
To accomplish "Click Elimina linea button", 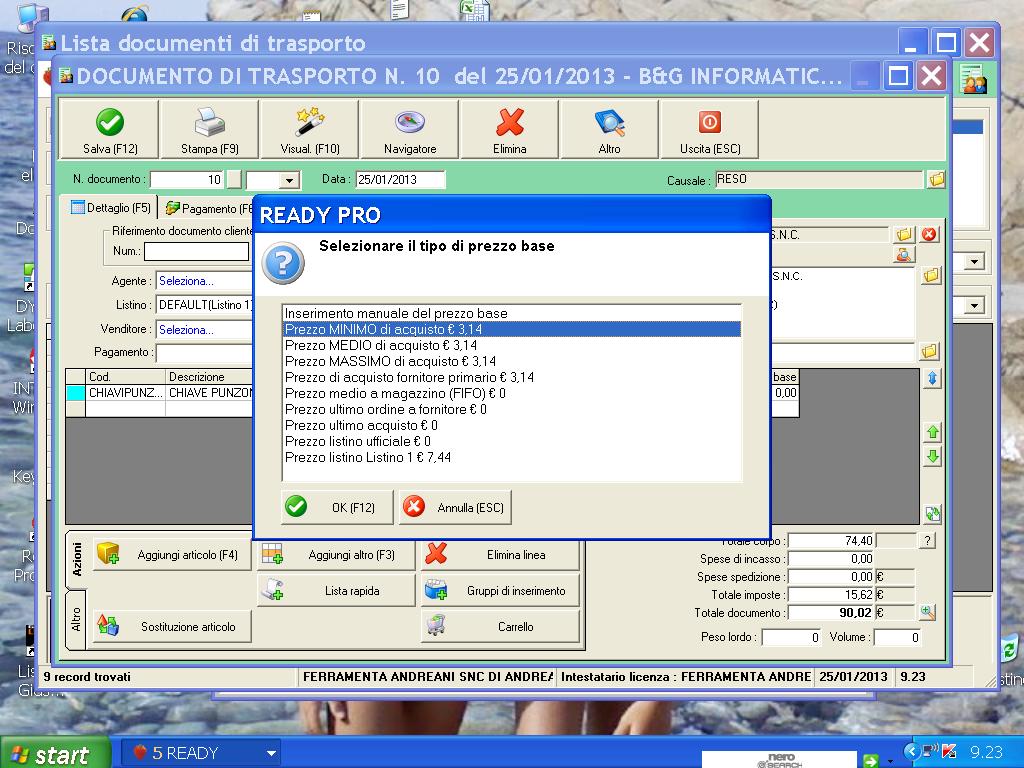I will pyautogui.click(x=500, y=554).
